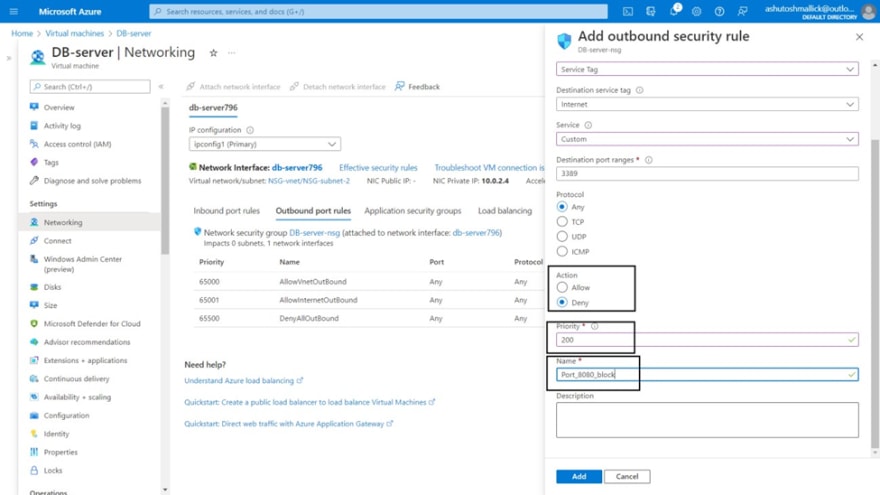Image resolution: width=880 pixels, height=495 pixels.
Task: Switch to Load balancing tab
Action: 505,211
